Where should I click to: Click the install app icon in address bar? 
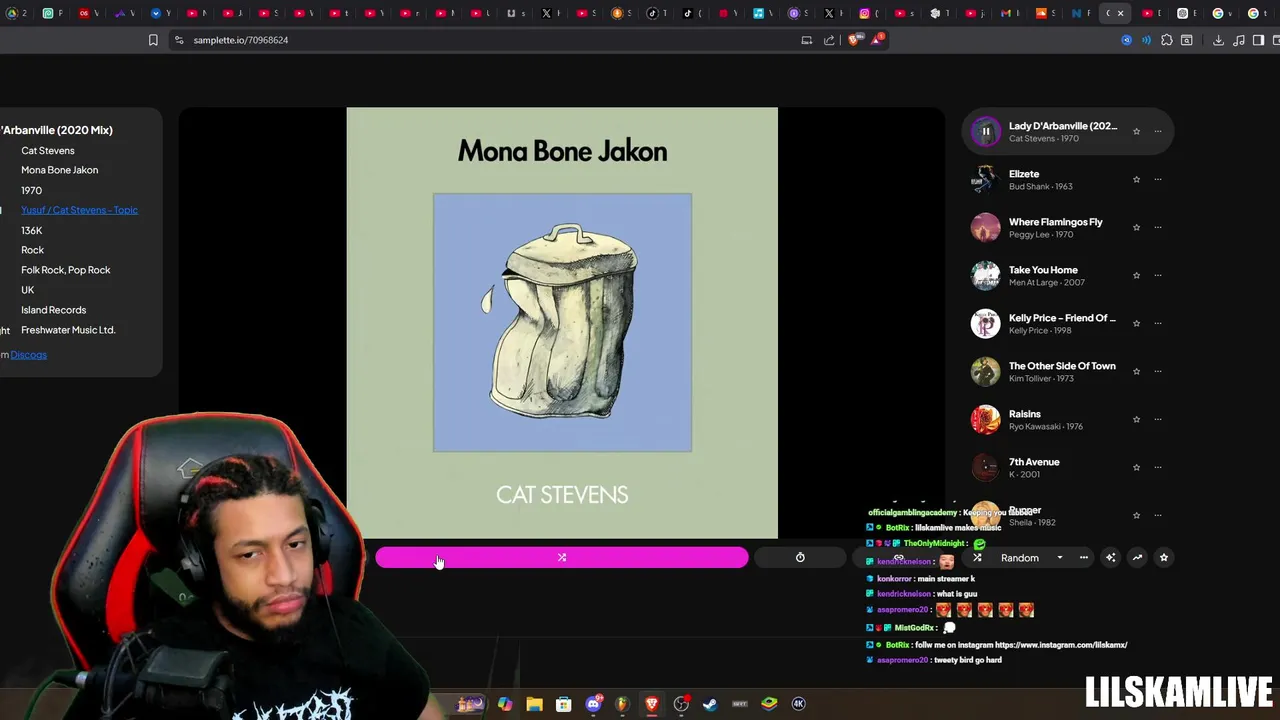tap(806, 40)
